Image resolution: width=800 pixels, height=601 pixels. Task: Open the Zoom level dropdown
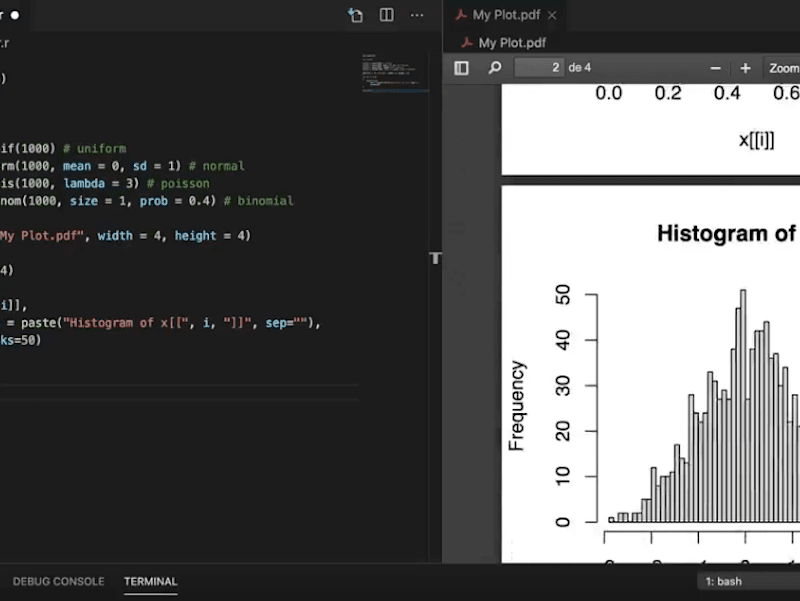pyautogui.click(x=782, y=68)
